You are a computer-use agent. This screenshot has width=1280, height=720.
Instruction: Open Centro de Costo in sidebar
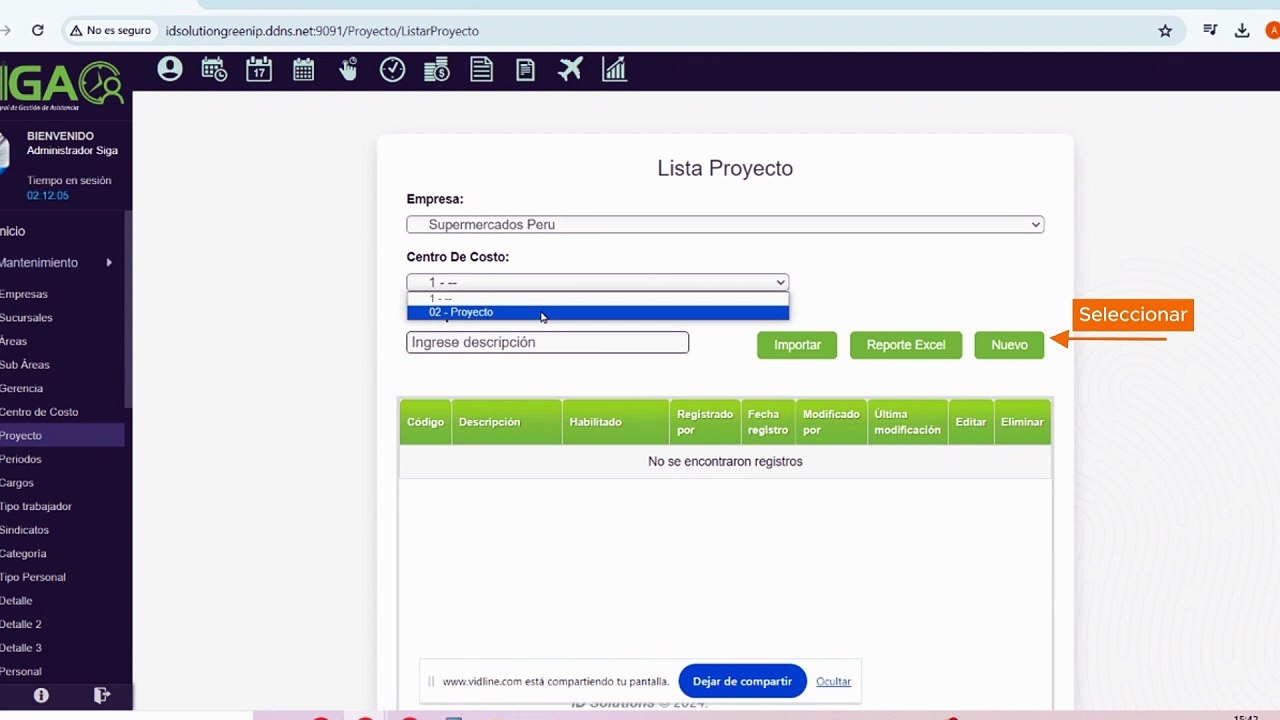coord(39,412)
